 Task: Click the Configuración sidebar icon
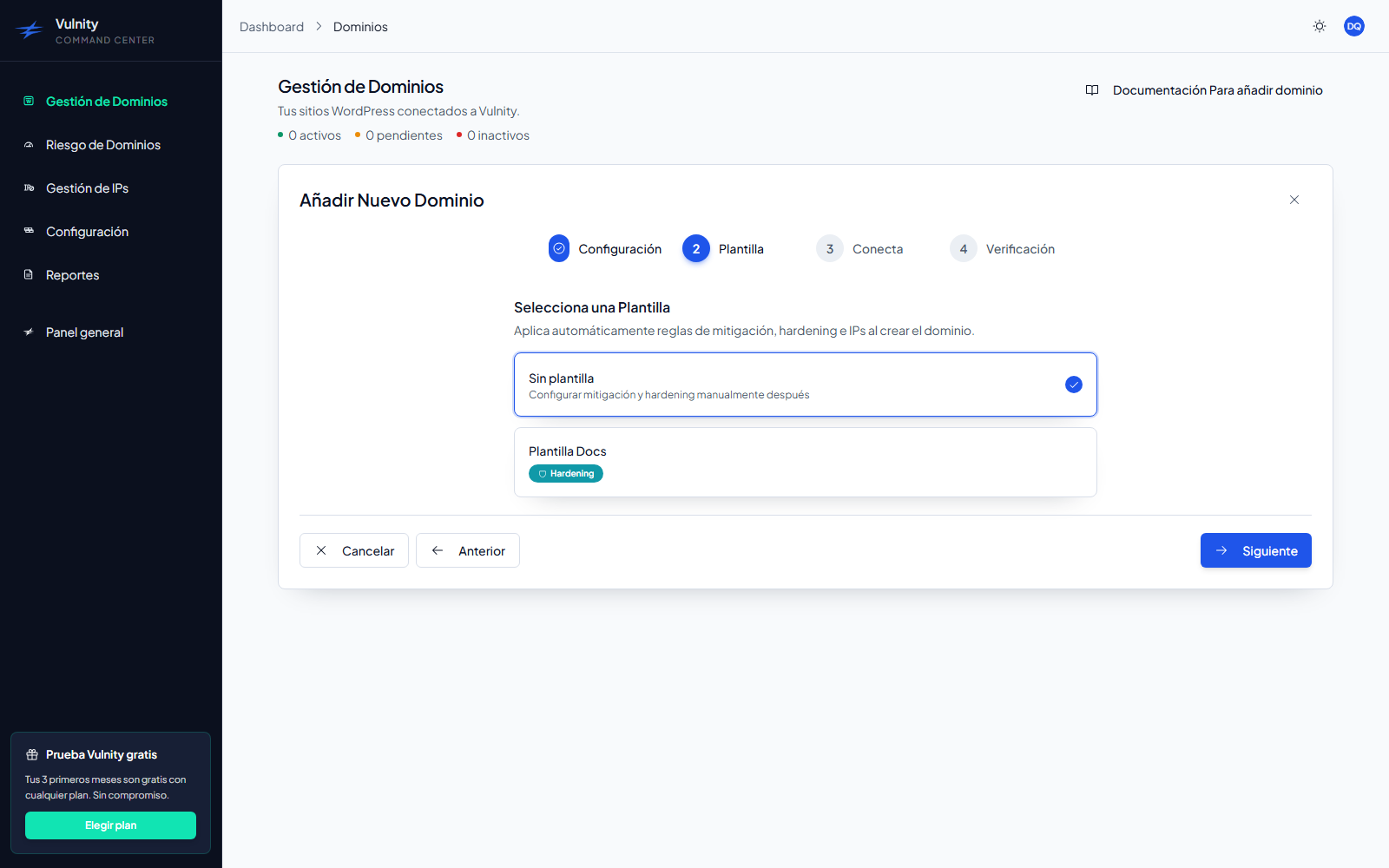click(29, 232)
